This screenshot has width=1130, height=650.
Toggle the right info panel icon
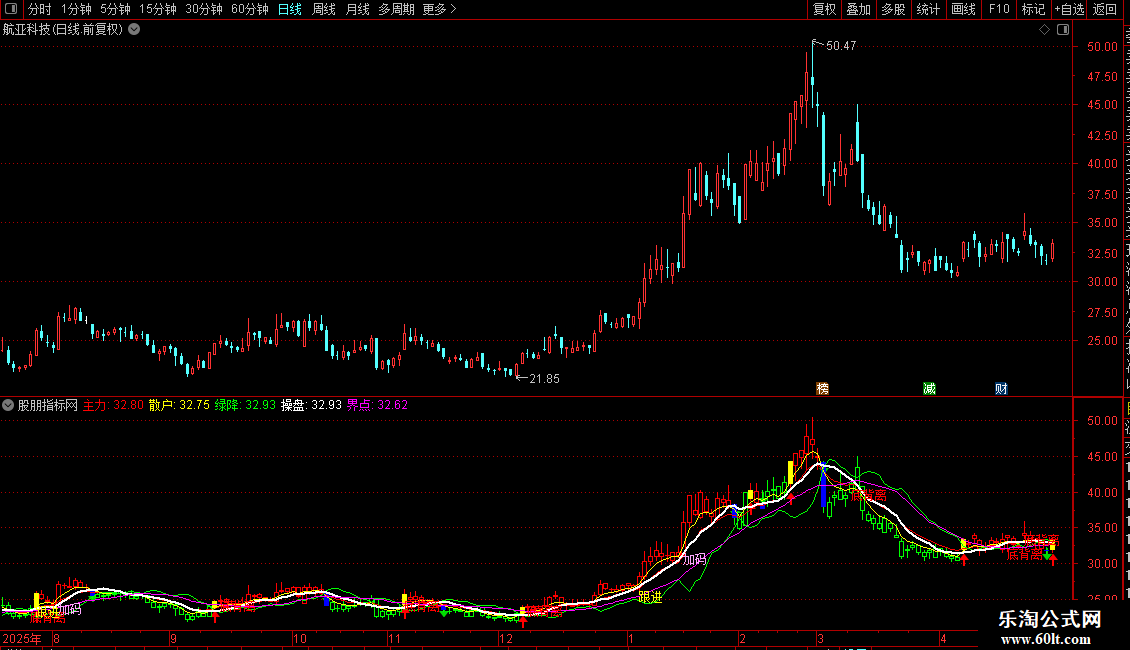[1063, 29]
